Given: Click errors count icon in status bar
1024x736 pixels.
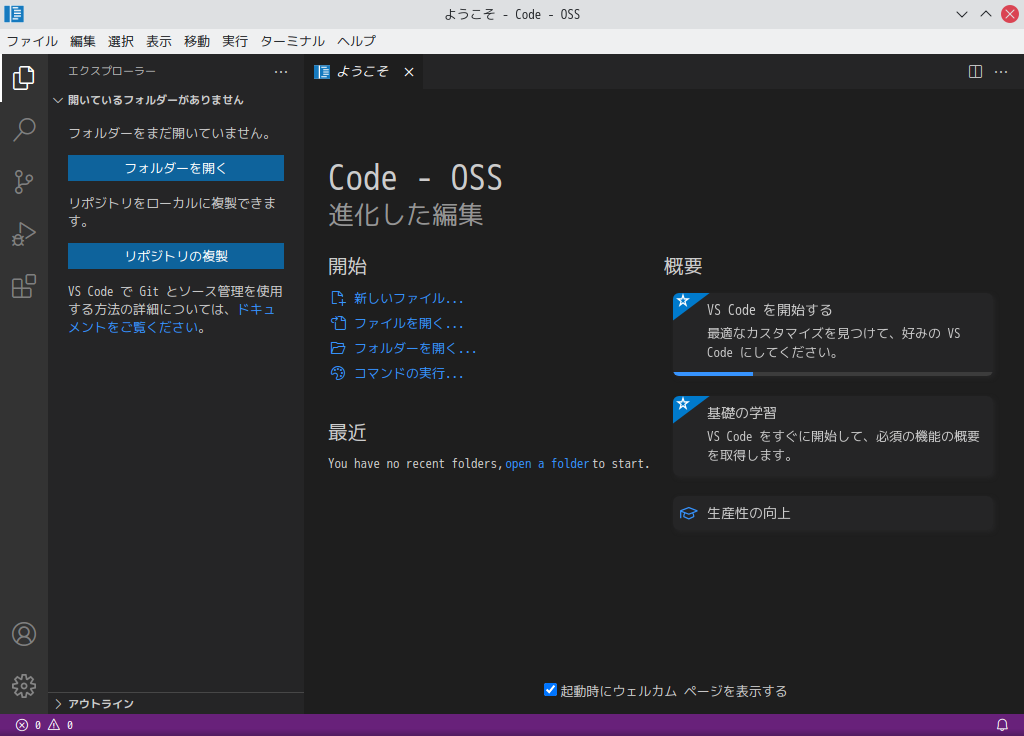Looking at the screenshot, I should [x=22, y=725].
